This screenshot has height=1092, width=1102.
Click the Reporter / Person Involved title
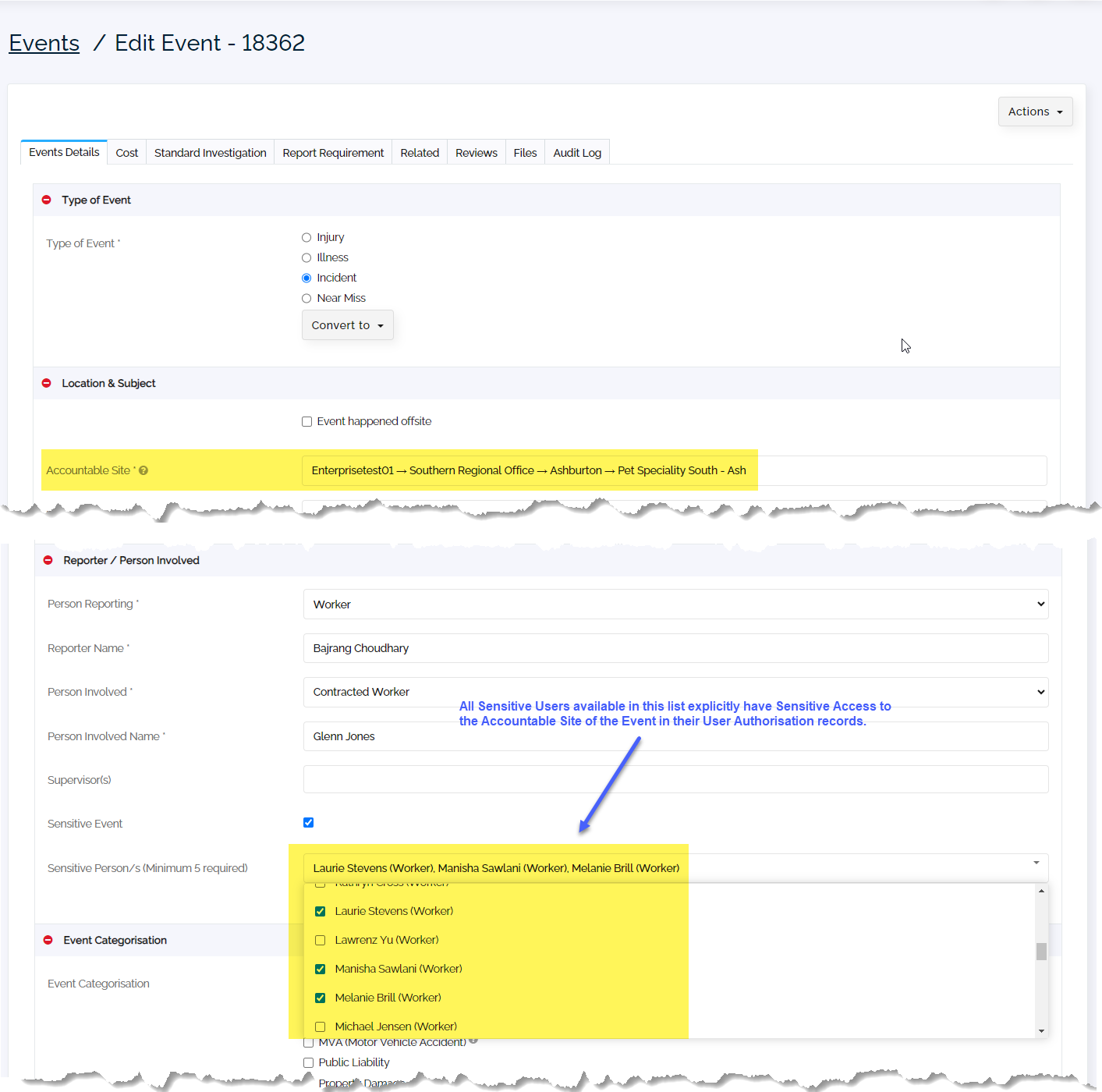[x=132, y=561]
